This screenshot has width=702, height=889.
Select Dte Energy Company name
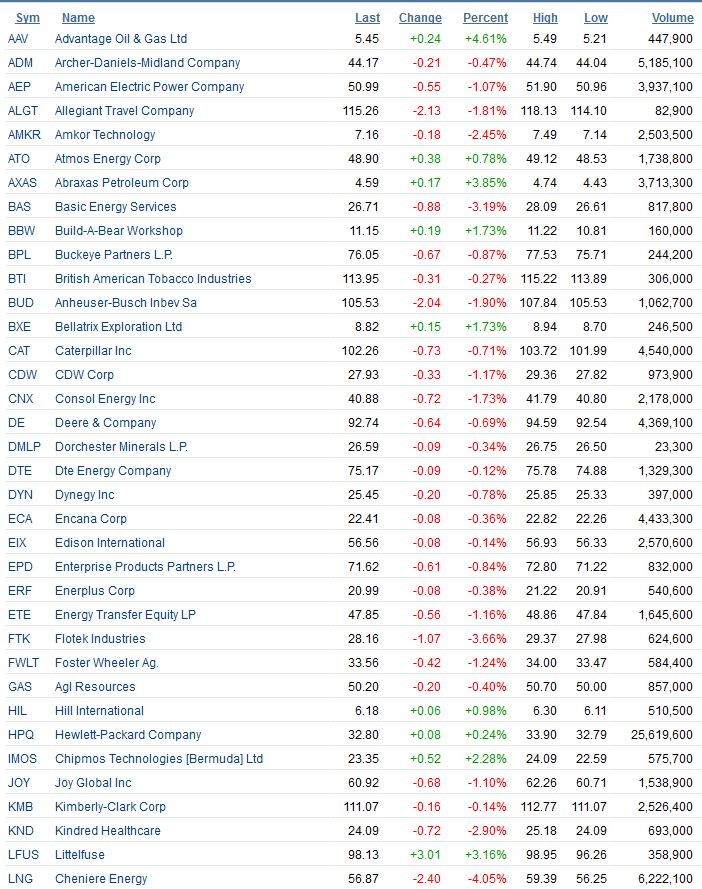[113, 471]
